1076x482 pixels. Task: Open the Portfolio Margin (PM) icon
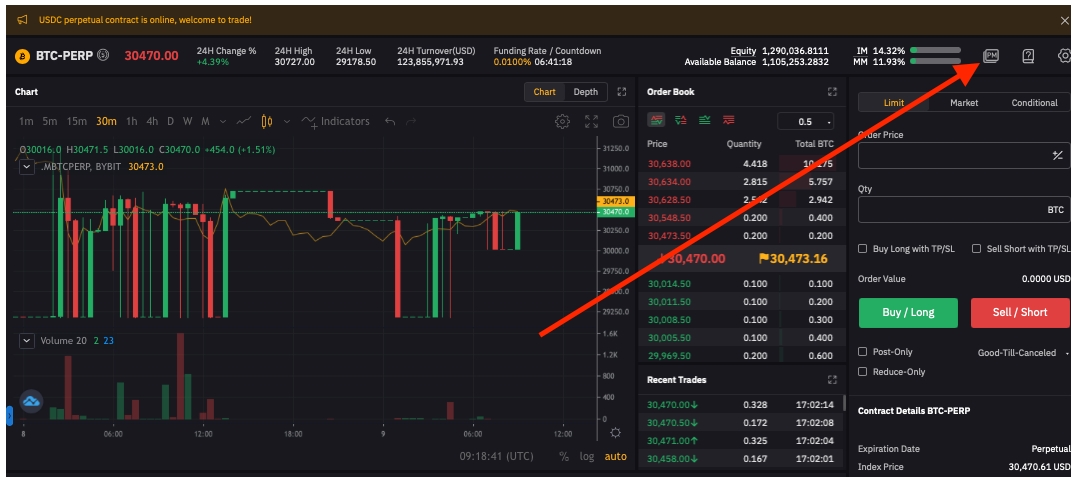[991, 56]
